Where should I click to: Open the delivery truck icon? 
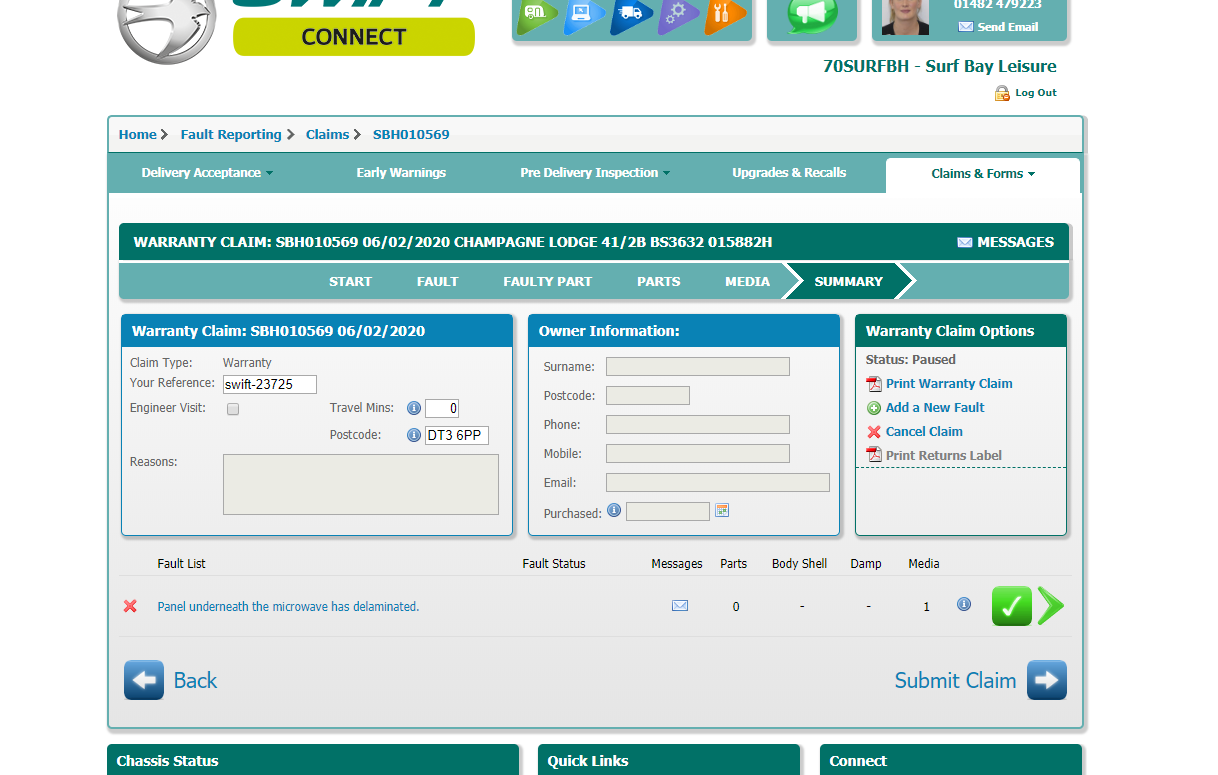tap(631, 14)
